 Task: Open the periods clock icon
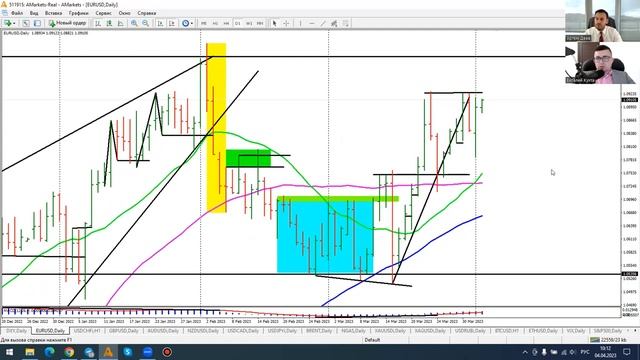click(x=185, y=23)
